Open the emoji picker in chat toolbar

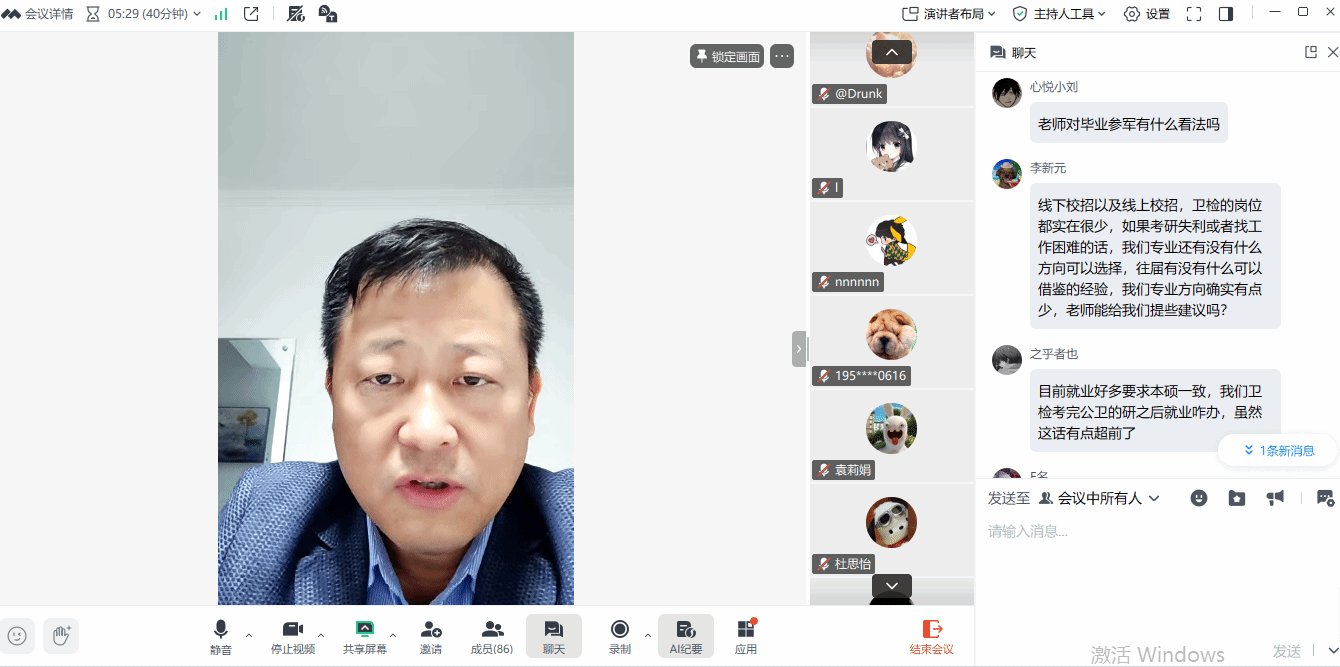1199,498
